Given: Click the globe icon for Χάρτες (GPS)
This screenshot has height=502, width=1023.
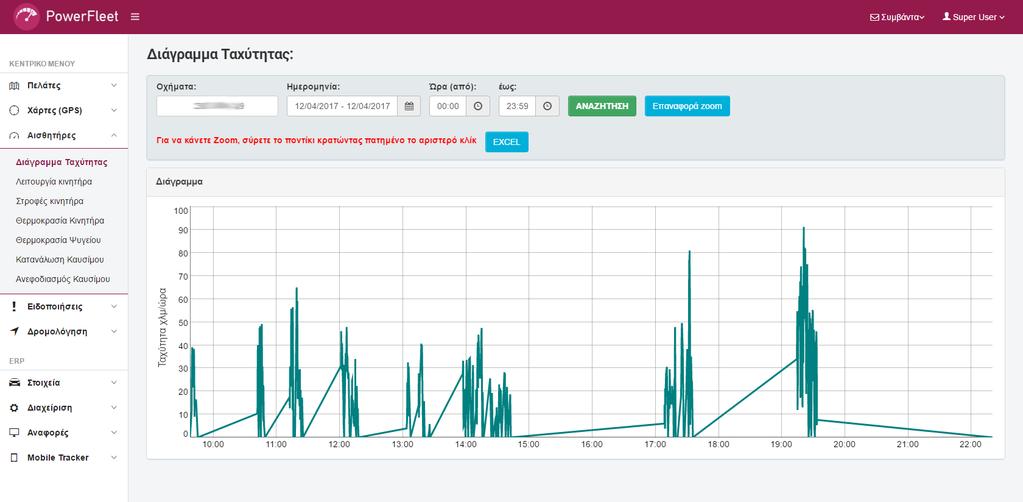Looking at the screenshot, I should tap(14, 110).
